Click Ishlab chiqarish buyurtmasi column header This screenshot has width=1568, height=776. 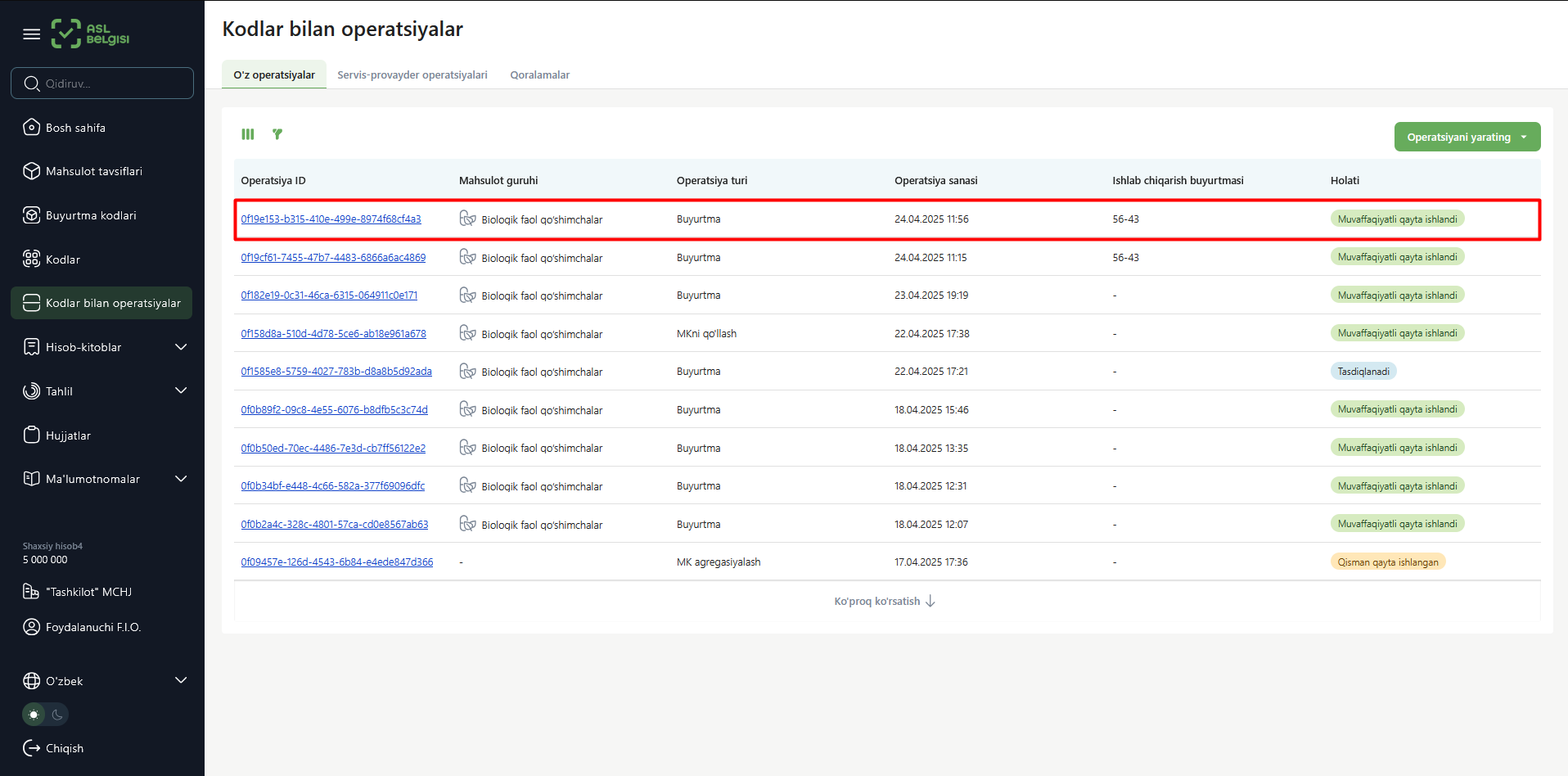tap(1178, 180)
